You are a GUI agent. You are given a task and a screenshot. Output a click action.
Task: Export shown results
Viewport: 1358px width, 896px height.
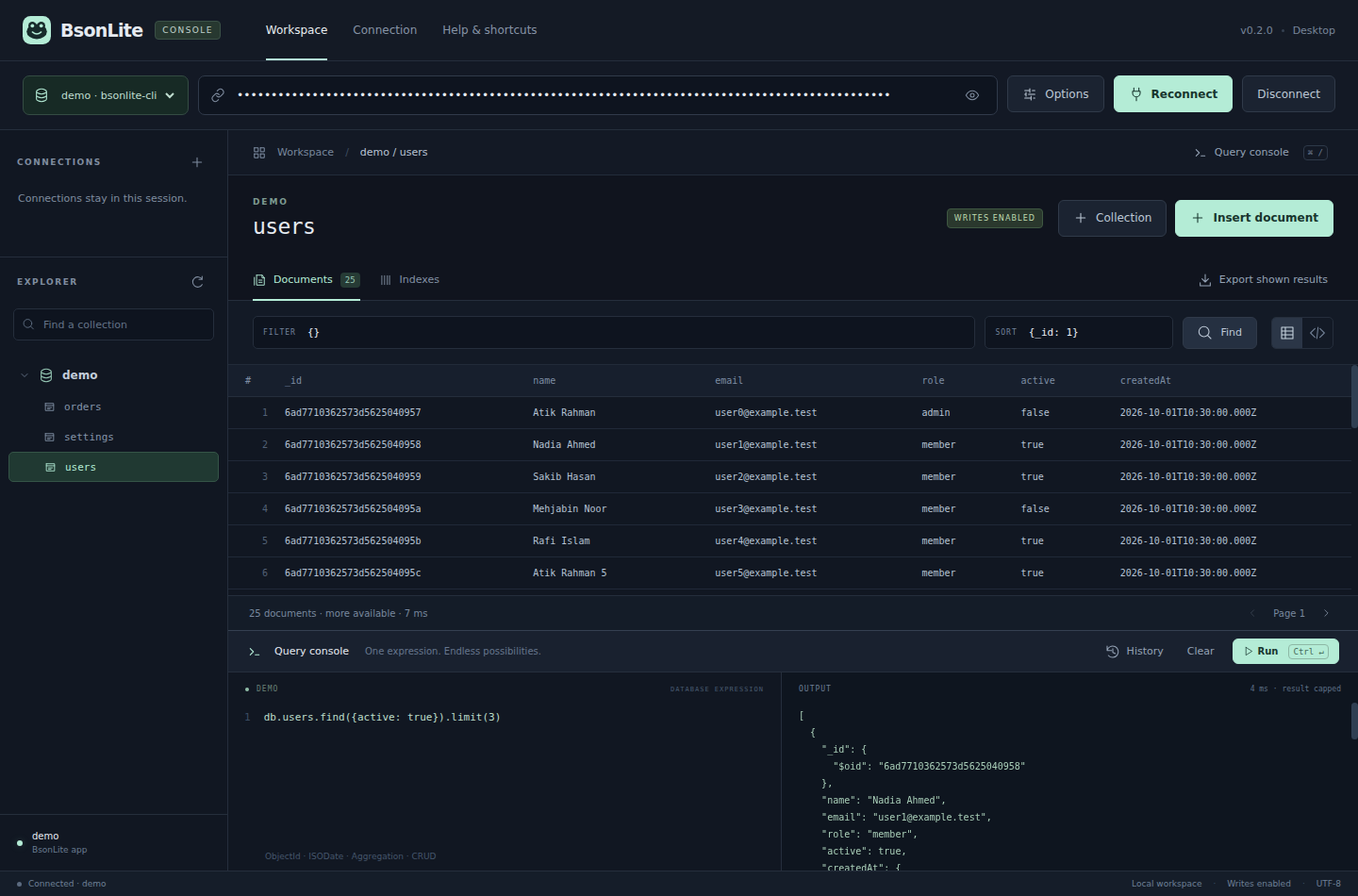point(1263,280)
